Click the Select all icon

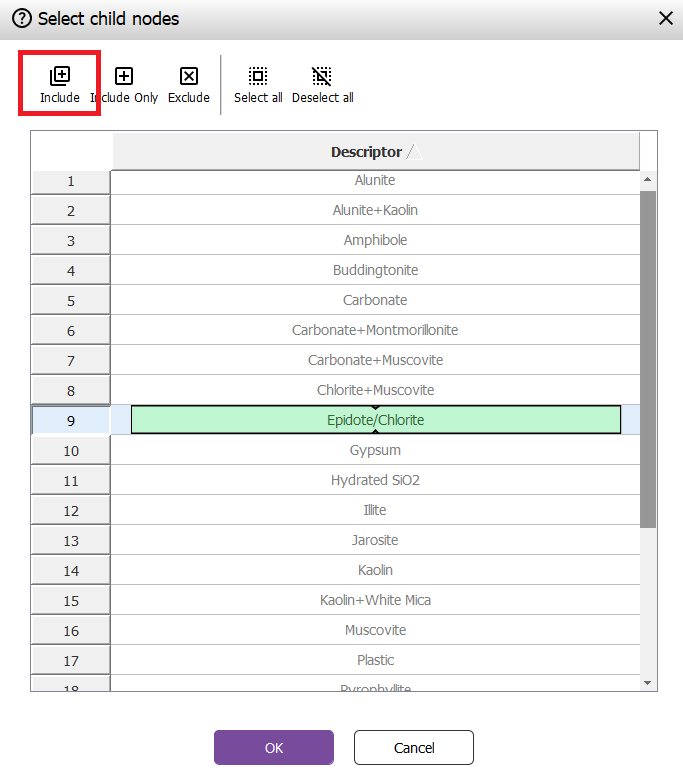click(258, 76)
